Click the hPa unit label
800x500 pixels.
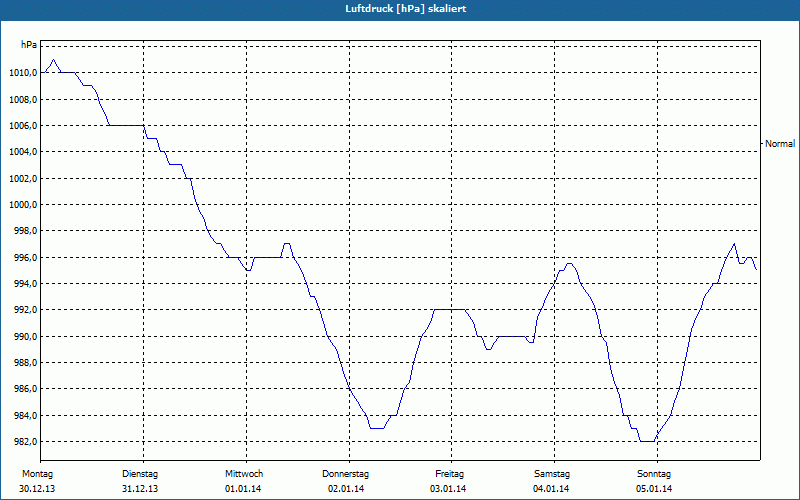29,45
